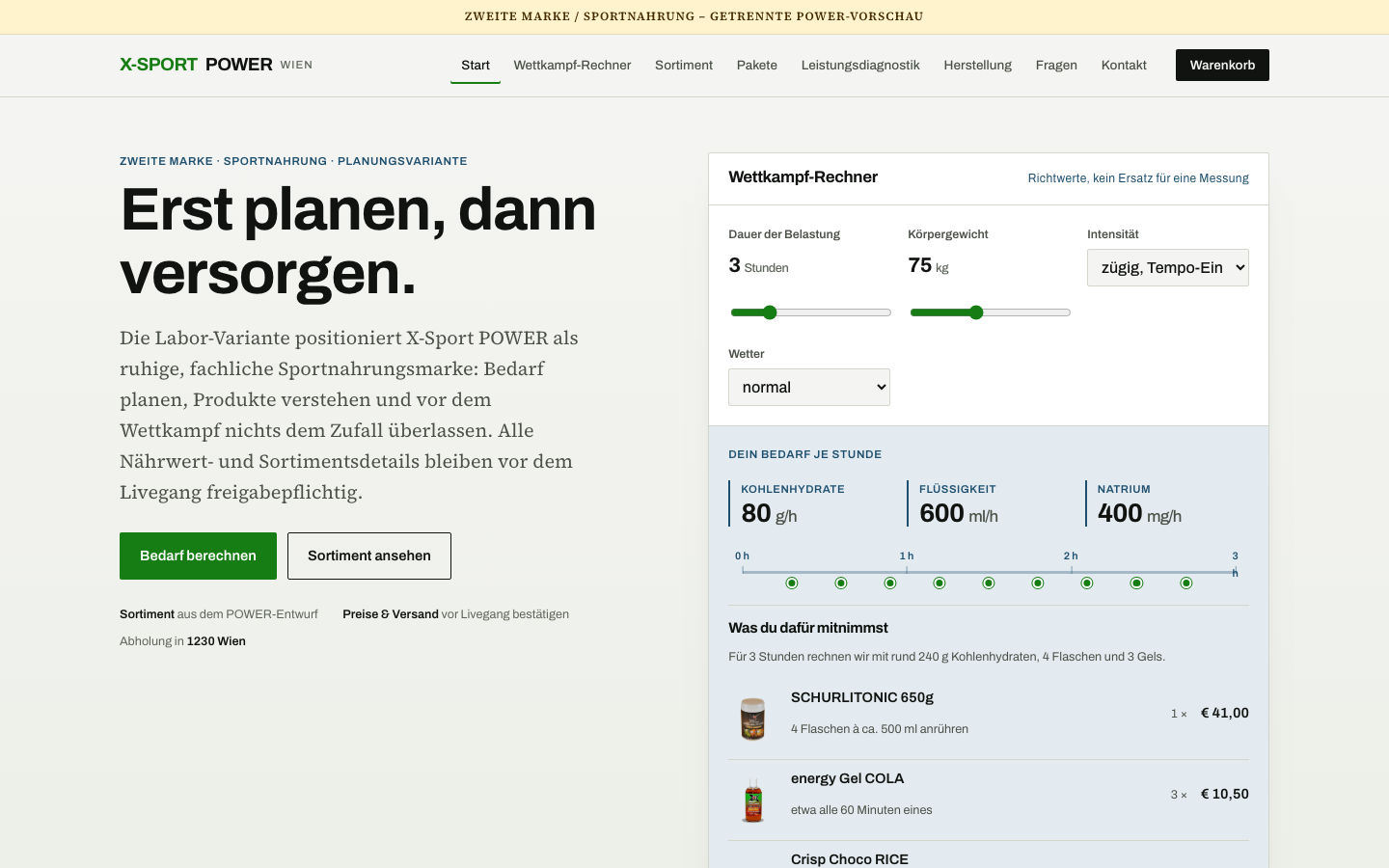Image resolution: width=1389 pixels, height=868 pixels.
Task: Open the Wetter dropdown
Action: tap(809, 387)
